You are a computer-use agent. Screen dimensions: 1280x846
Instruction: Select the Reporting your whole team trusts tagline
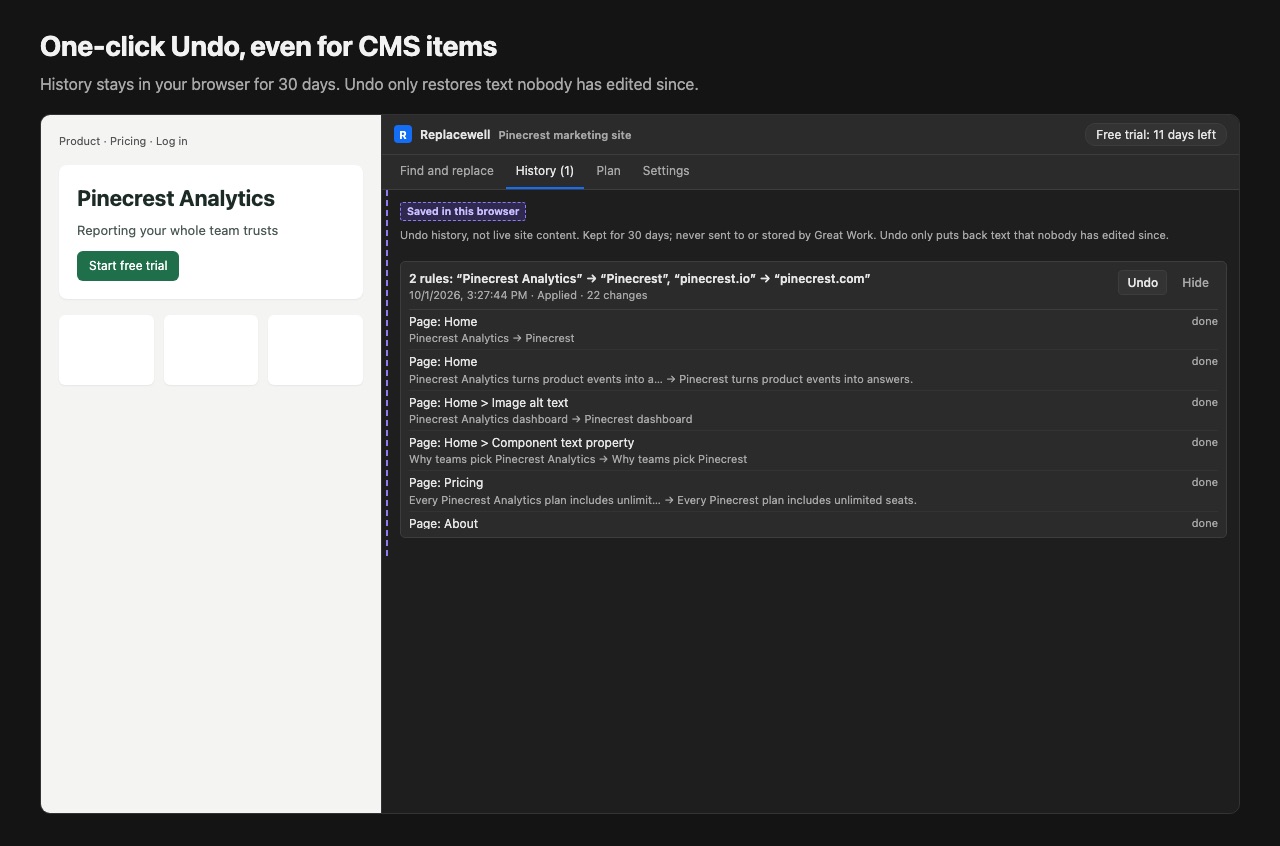(x=178, y=230)
